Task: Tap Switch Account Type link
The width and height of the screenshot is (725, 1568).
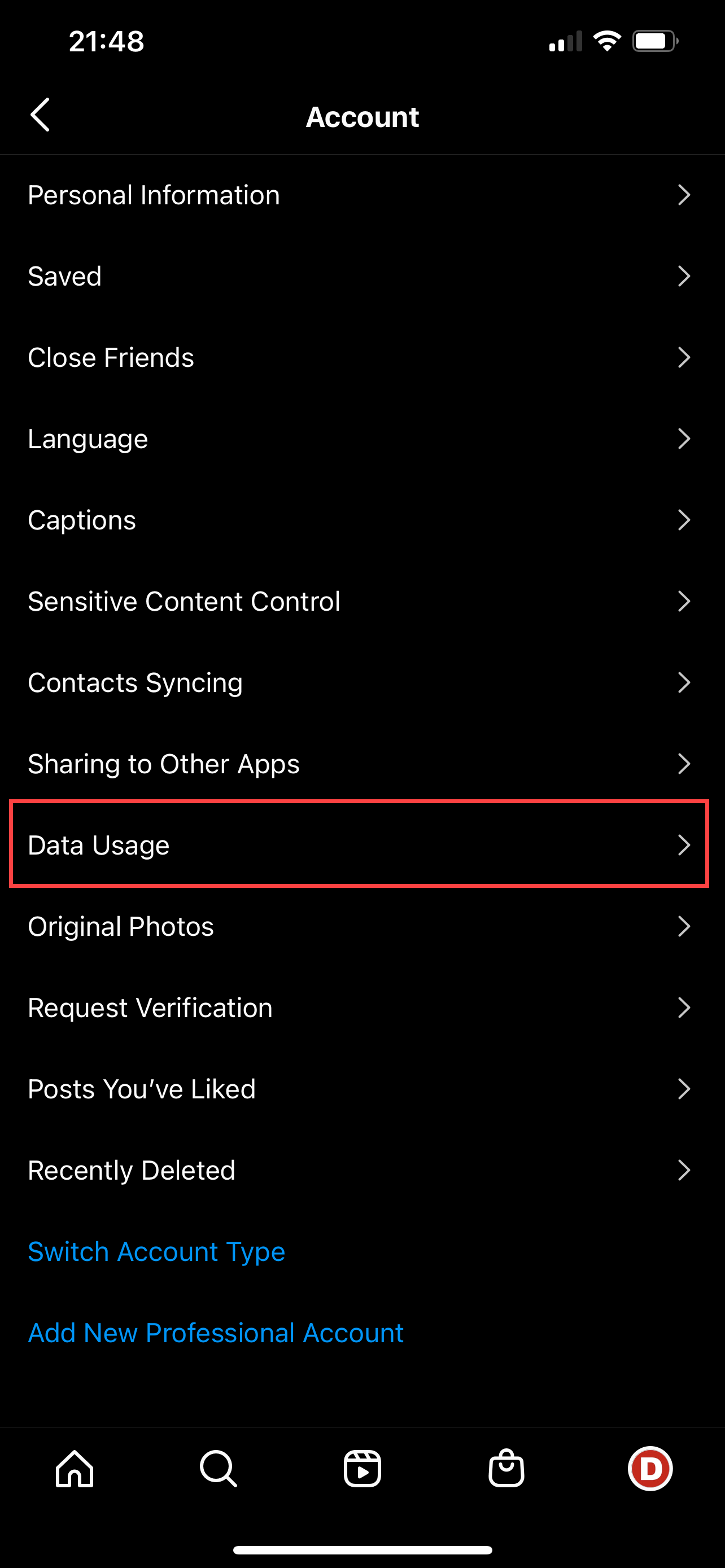Action: coord(156,1251)
